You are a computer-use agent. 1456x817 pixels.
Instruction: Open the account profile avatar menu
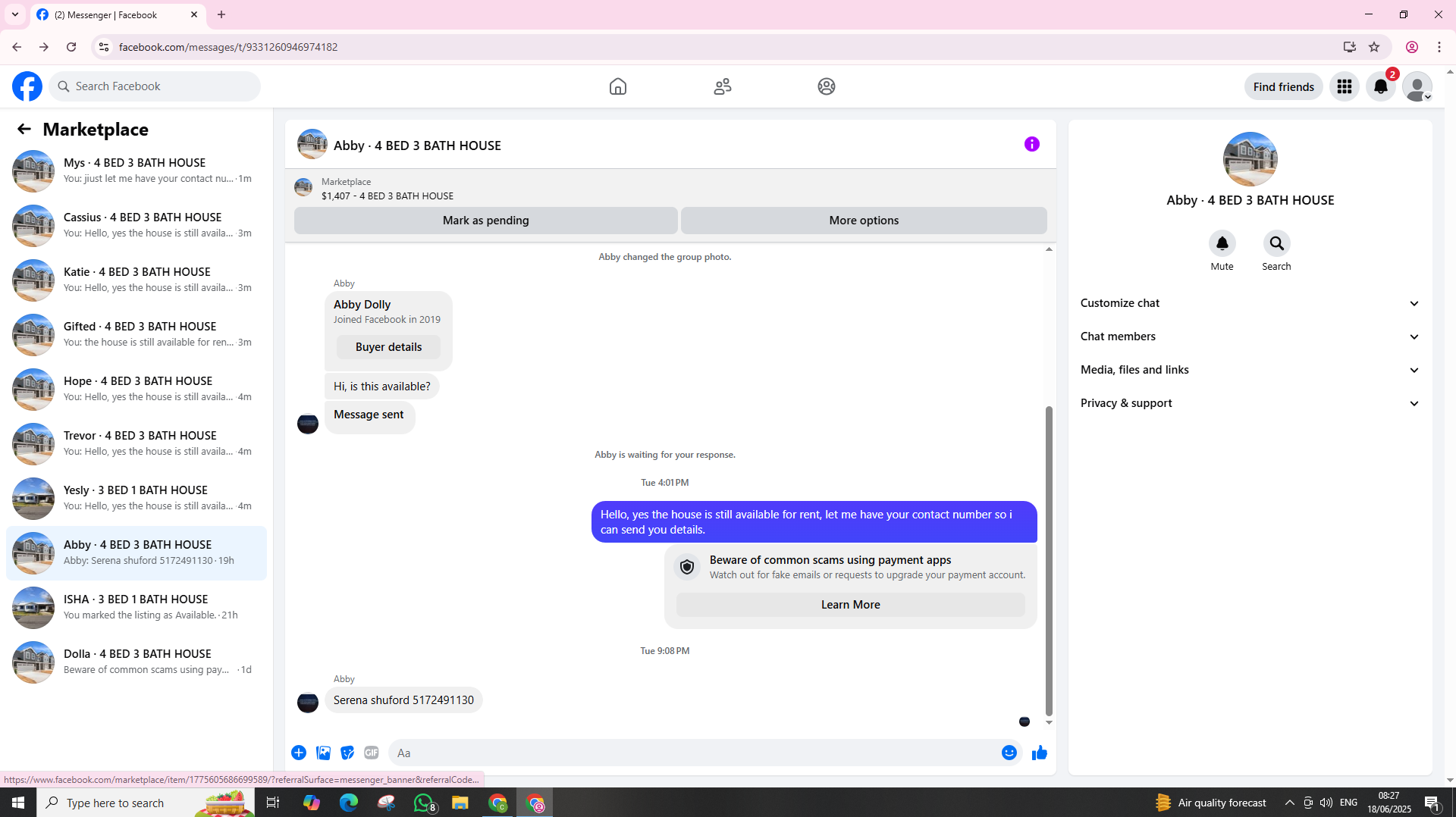pos(1417,86)
